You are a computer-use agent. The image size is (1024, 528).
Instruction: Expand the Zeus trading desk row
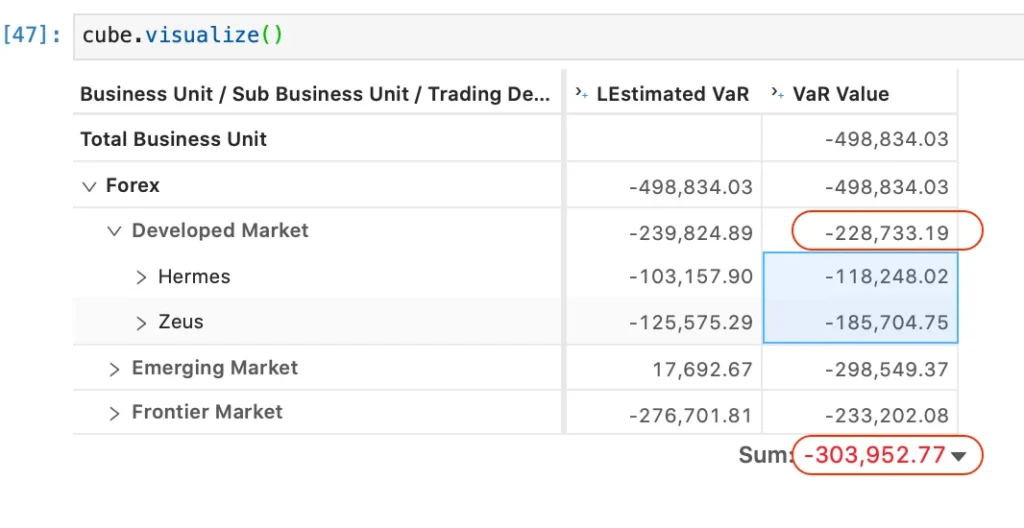141,323
